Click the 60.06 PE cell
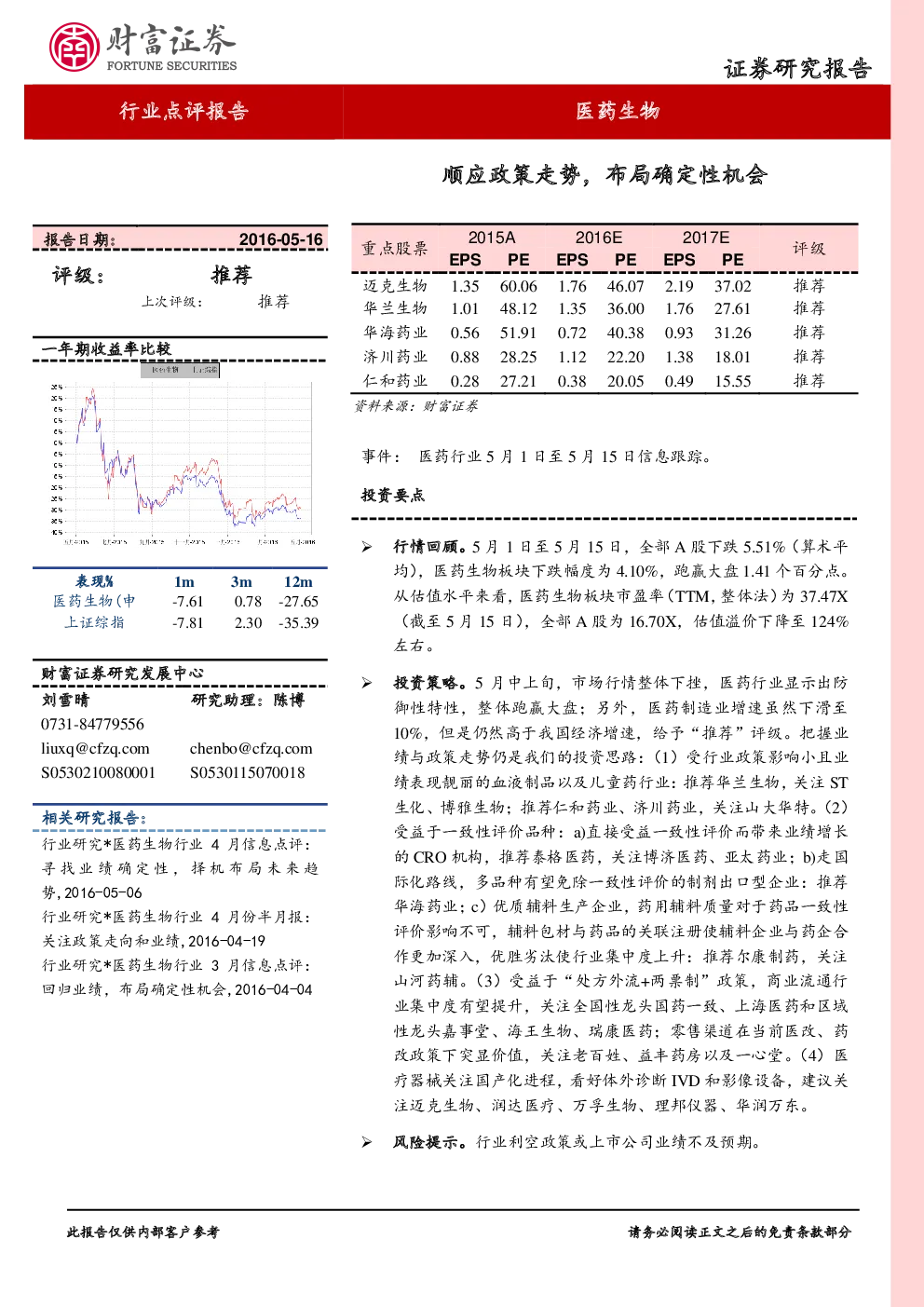Image resolution: width=924 pixels, height=1307 pixels. pos(518,287)
